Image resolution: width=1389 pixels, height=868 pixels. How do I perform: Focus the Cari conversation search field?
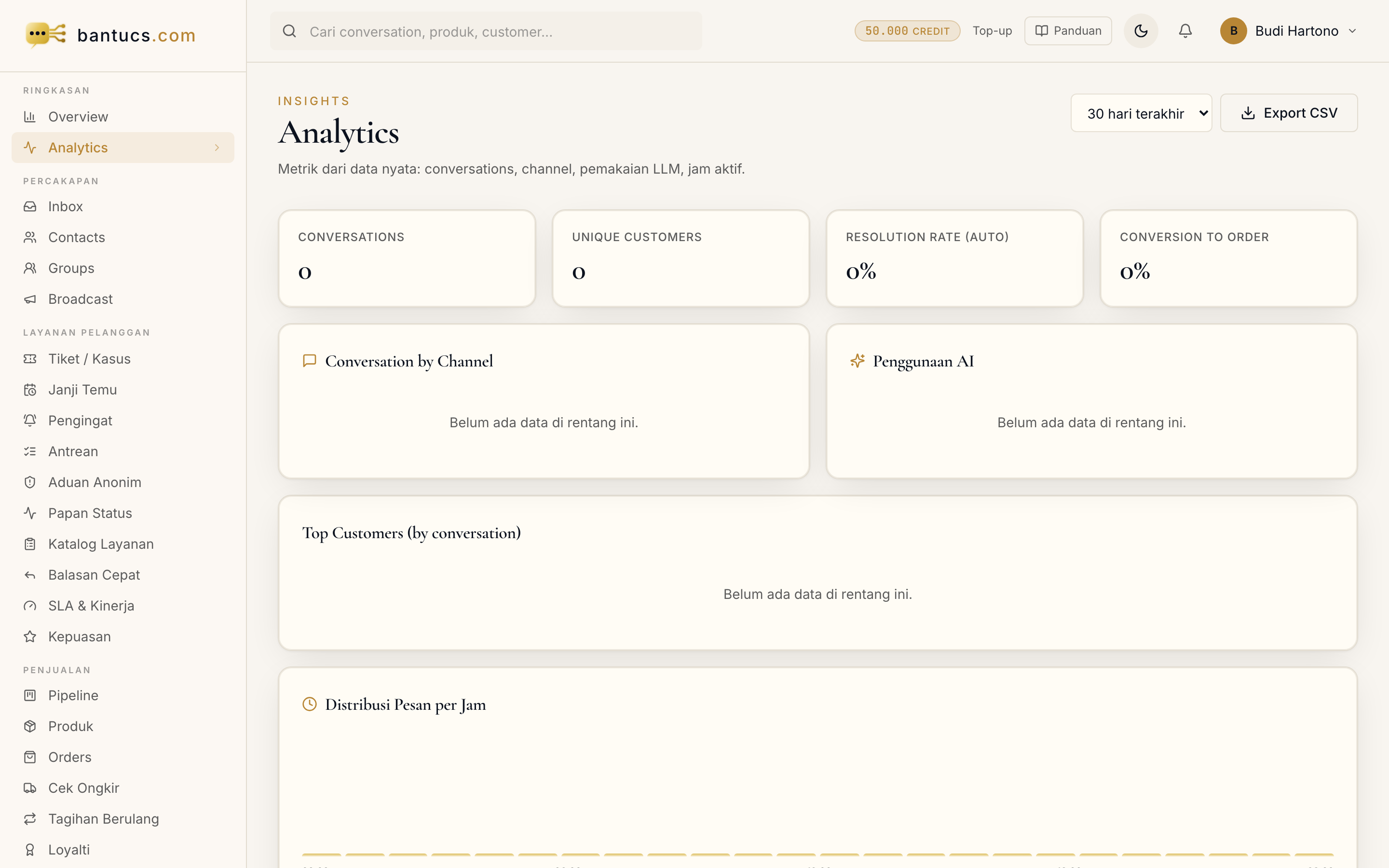point(486,31)
